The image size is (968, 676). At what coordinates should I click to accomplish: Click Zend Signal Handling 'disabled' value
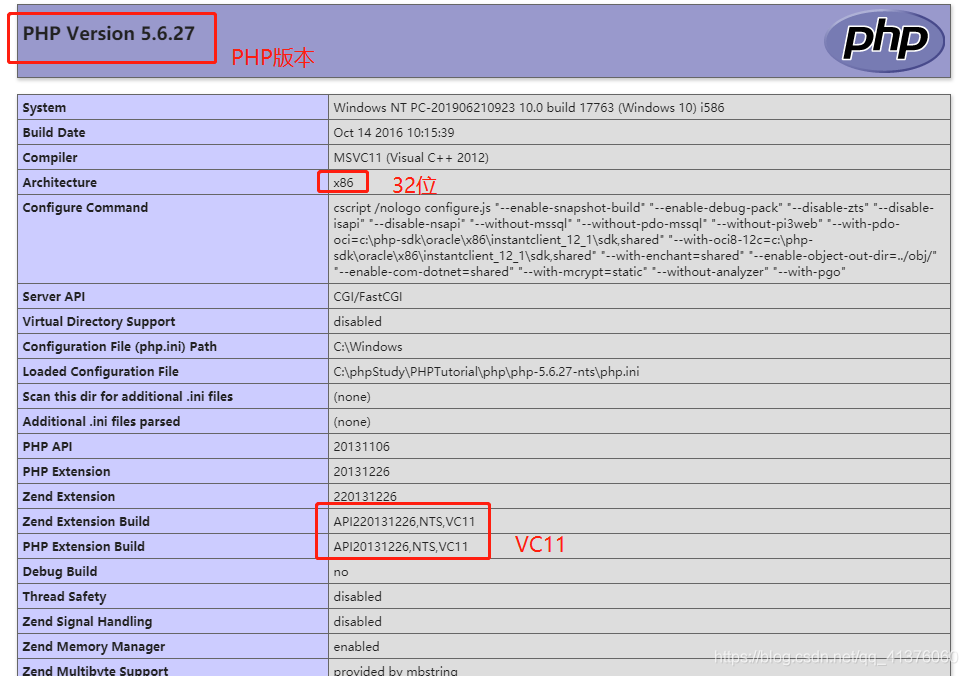[x=357, y=622]
